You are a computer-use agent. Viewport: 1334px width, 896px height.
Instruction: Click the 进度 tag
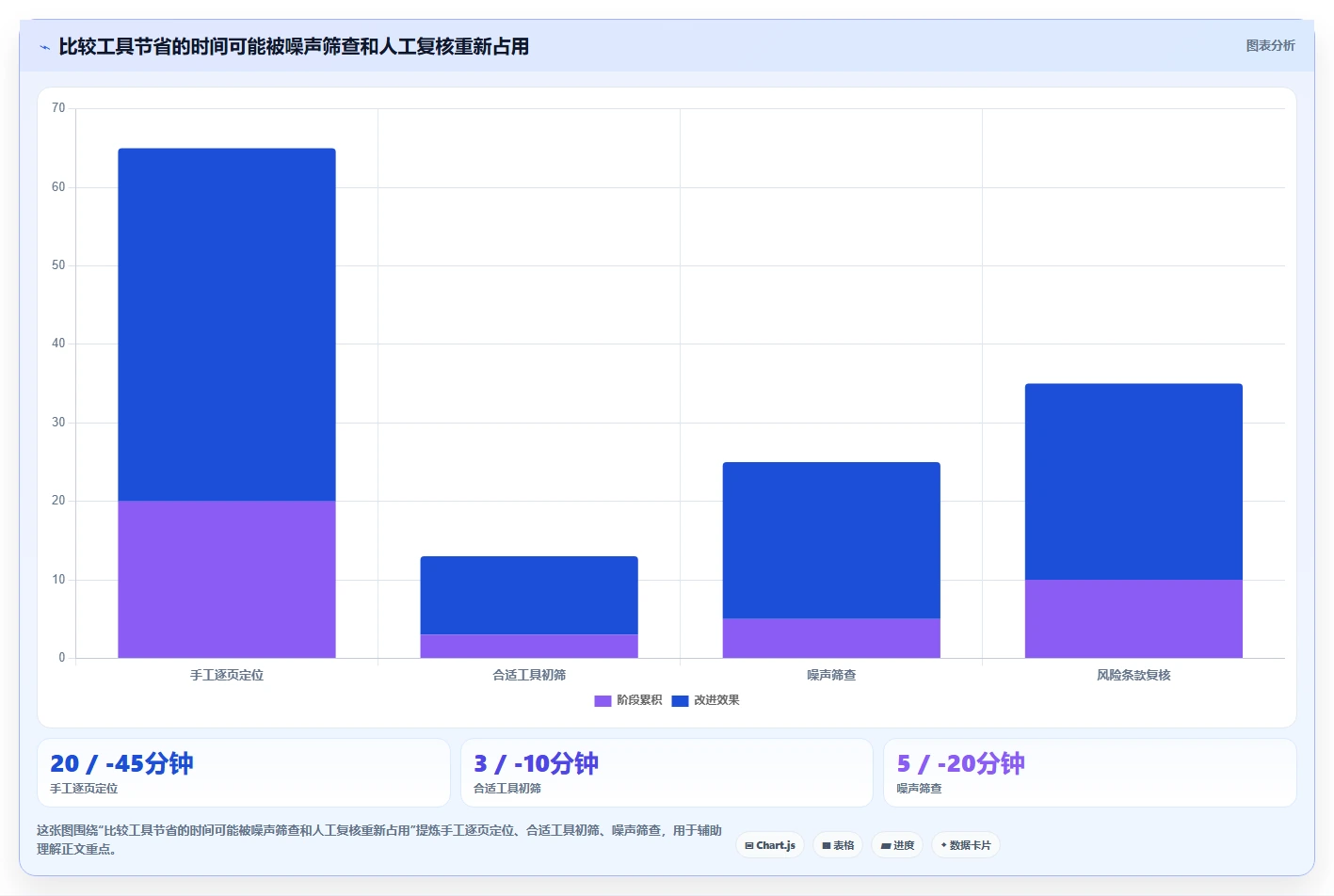click(897, 845)
